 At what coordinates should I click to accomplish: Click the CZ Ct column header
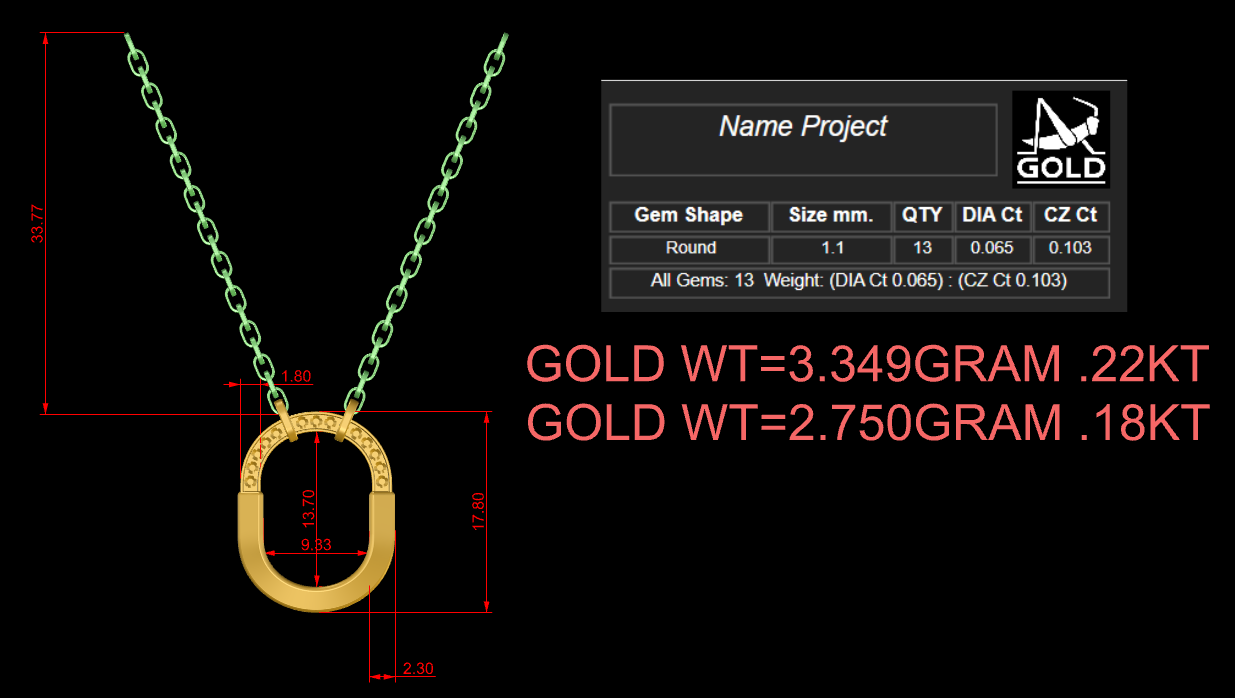click(1071, 216)
